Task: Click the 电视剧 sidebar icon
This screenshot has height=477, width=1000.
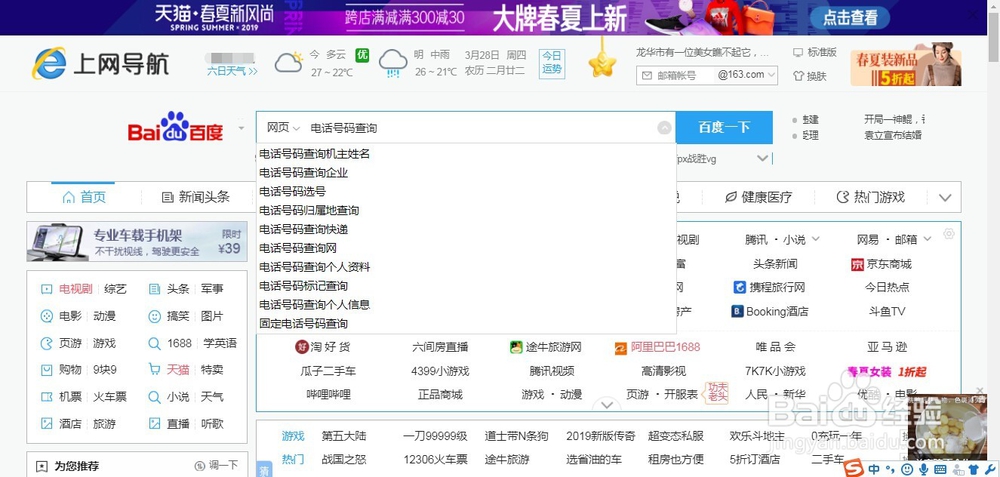Action: 47,289
